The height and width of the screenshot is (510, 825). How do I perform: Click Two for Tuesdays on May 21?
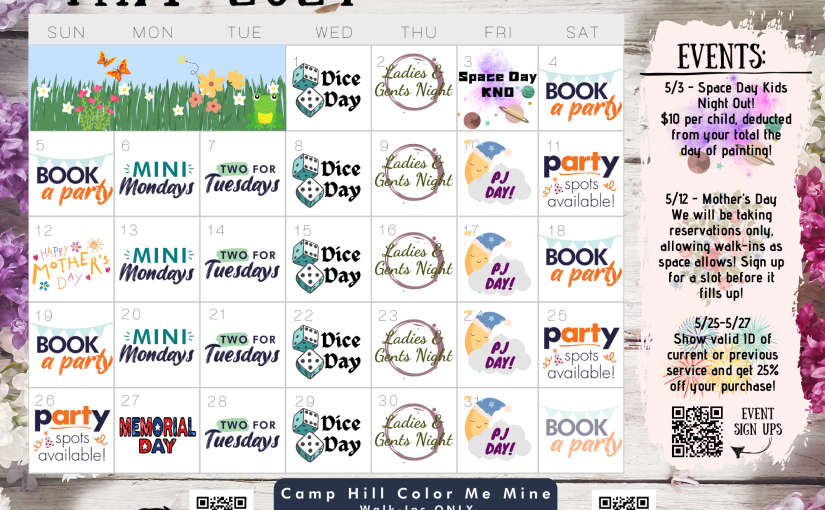[242, 348]
